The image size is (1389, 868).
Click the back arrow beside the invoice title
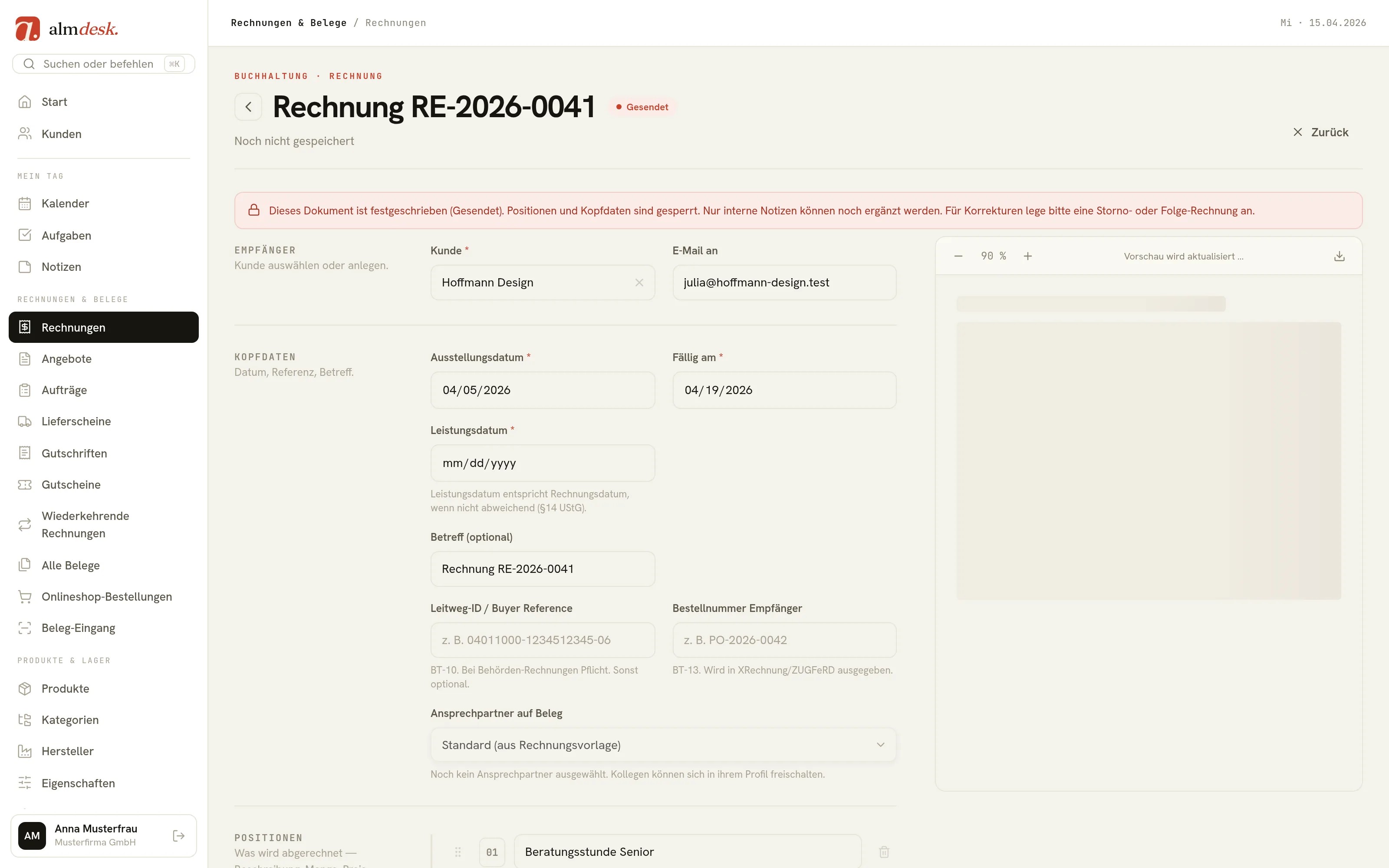click(248, 107)
